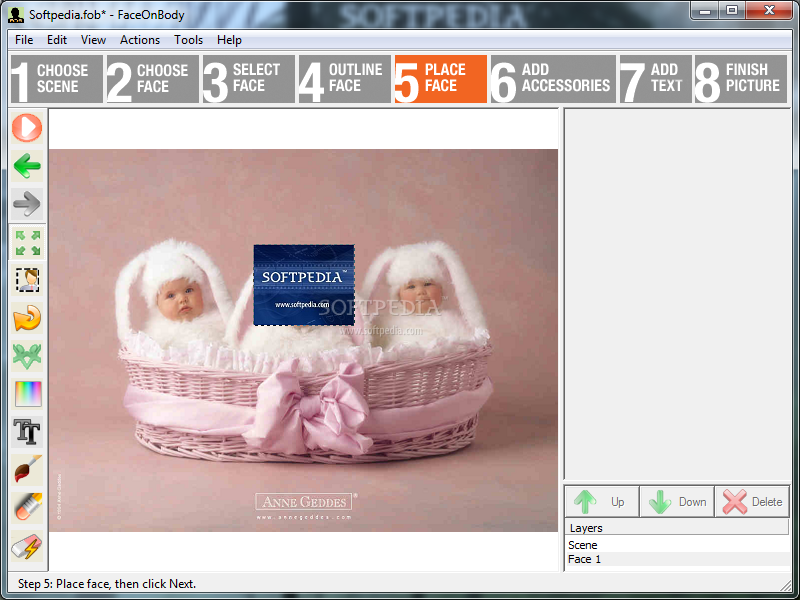The width and height of the screenshot is (800, 600).
Task: Open the rainbow color adjustment tool
Action: tap(28, 394)
